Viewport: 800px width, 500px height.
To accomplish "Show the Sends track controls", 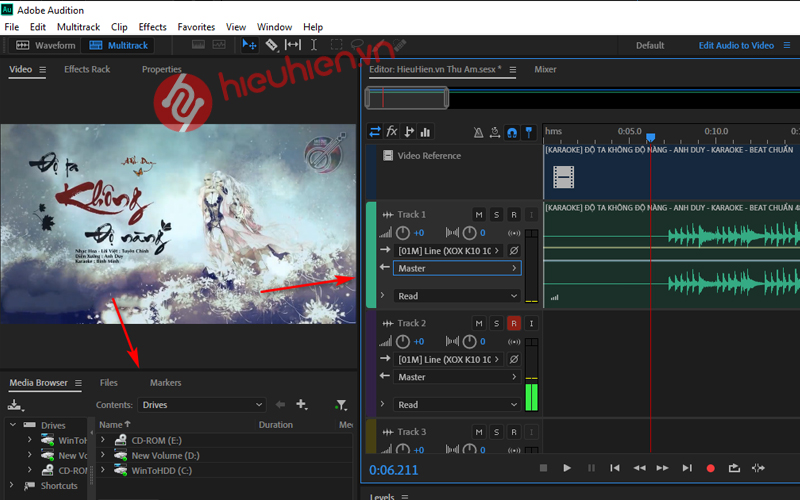I will point(409,132).
